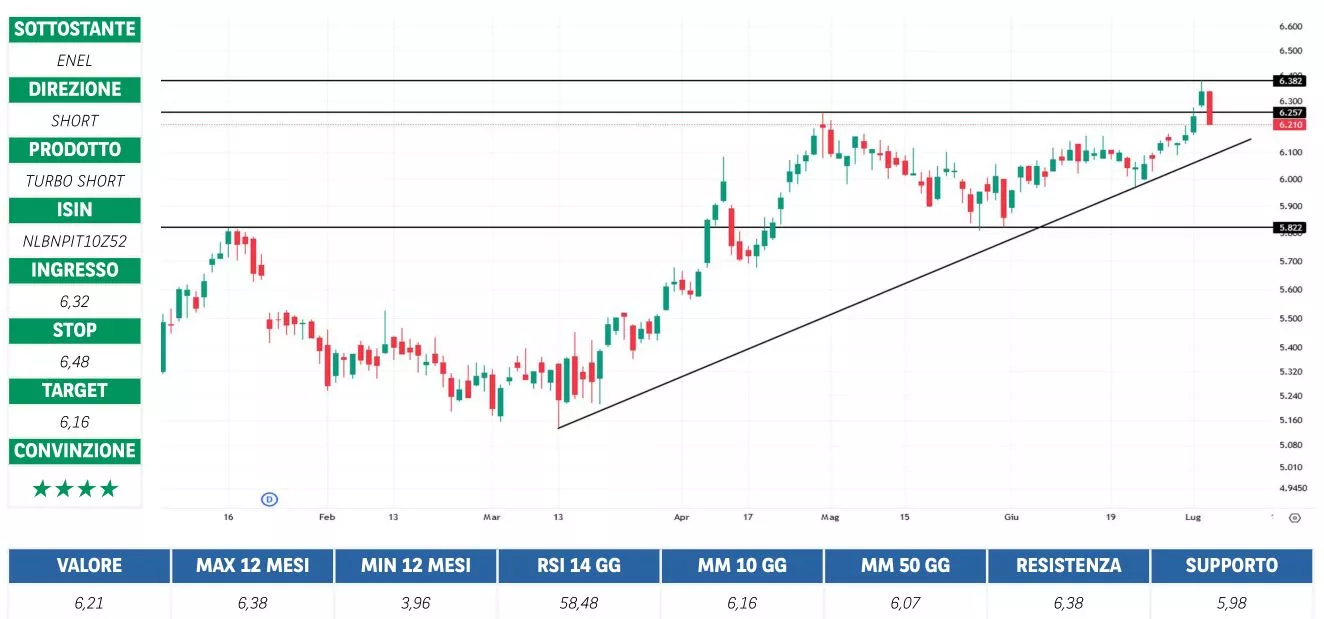Click the red 6.210 current price tag
This screenshot has width=1324, height=619.
[1290, 125]
